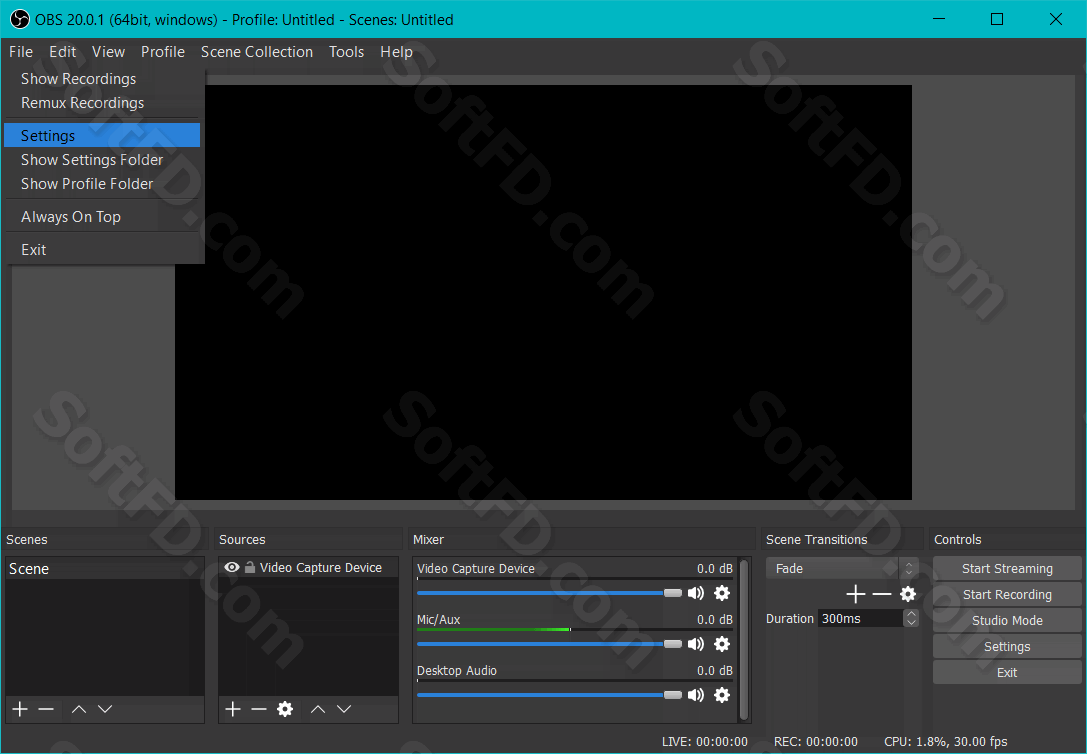
Task: Toggle visibility eye of Video Capture Device source
Action: (232, 568)
